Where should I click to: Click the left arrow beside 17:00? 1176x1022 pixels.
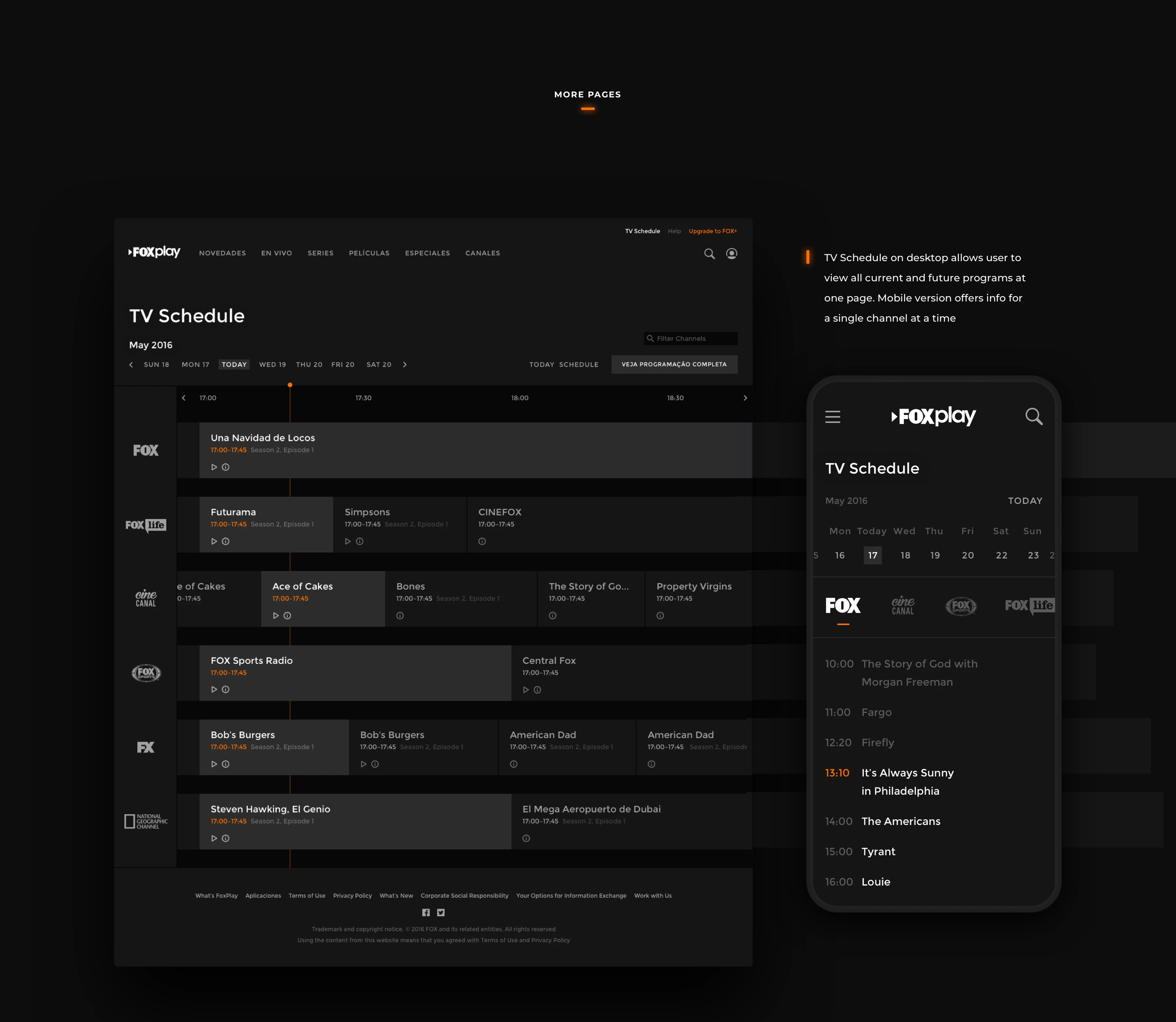[184, 398]
